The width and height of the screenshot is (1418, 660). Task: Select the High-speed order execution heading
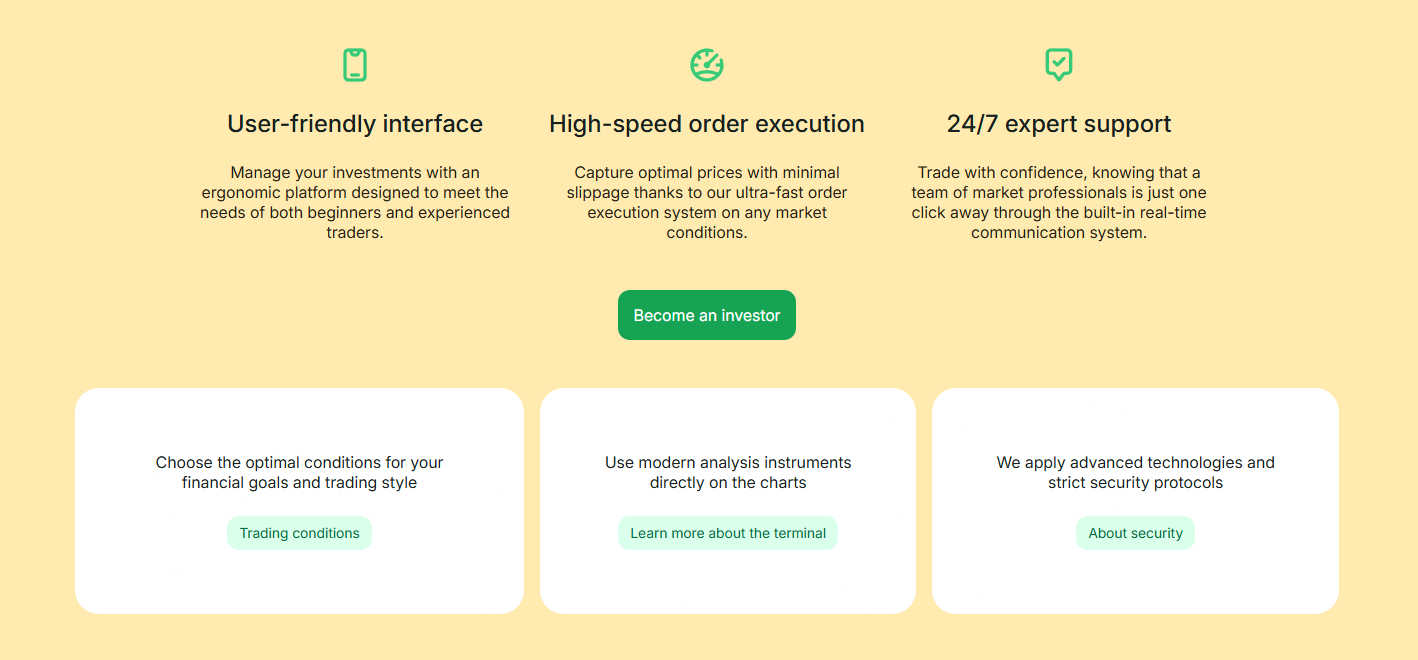707,124
